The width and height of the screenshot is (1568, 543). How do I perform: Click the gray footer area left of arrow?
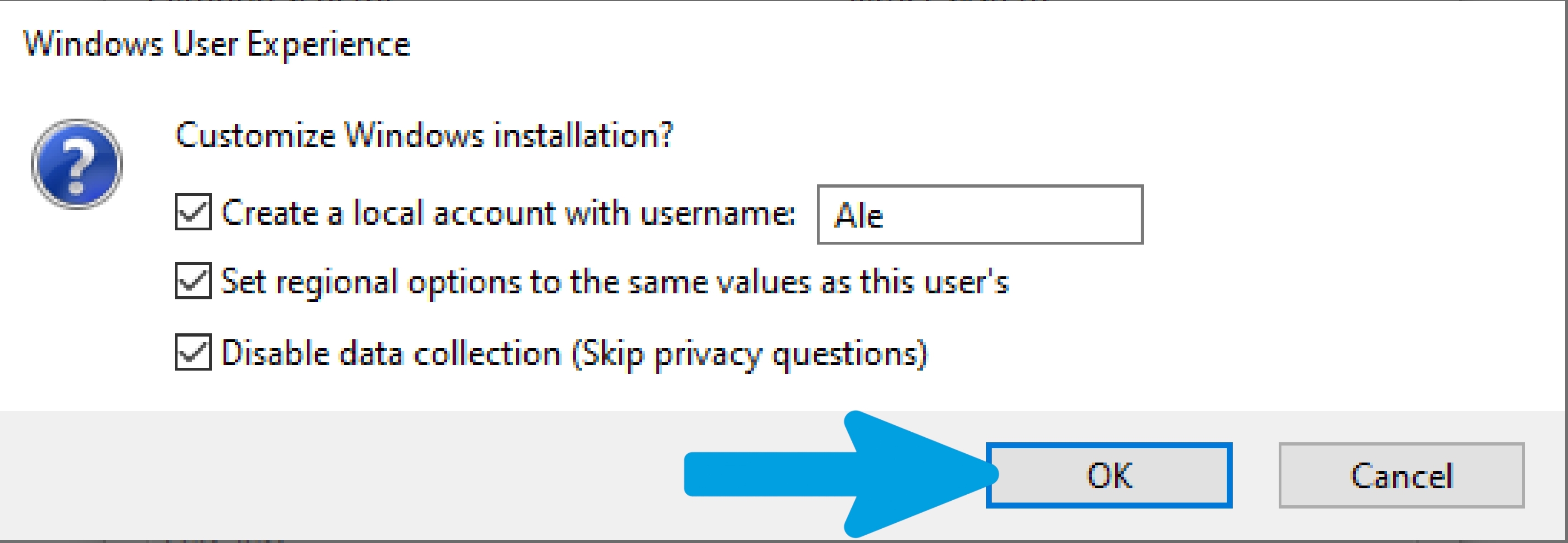point(341,475)
